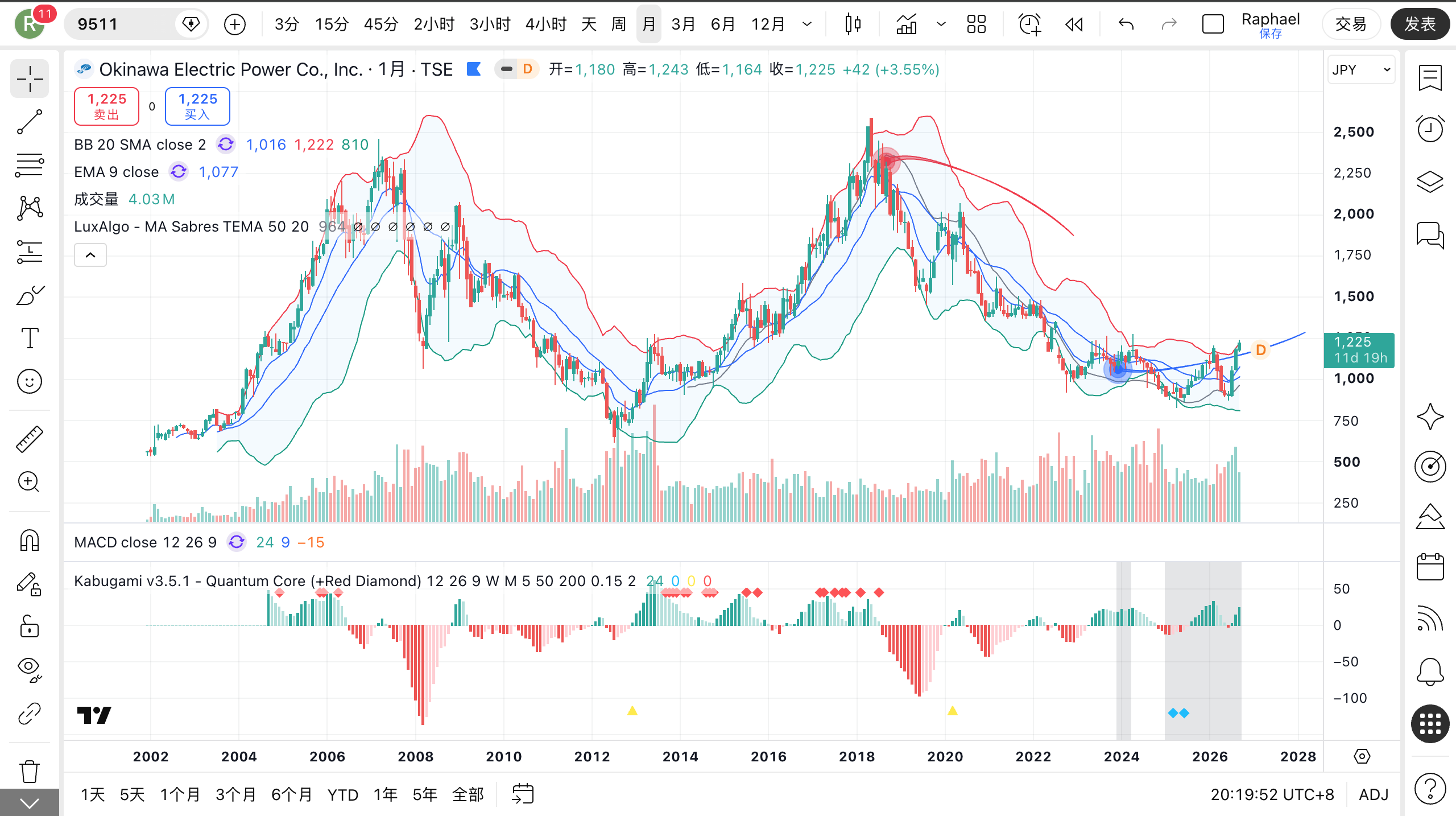Open the chat conversations panel
Viewport: 1456px width, 816px height.
(x=1430, y=234)
